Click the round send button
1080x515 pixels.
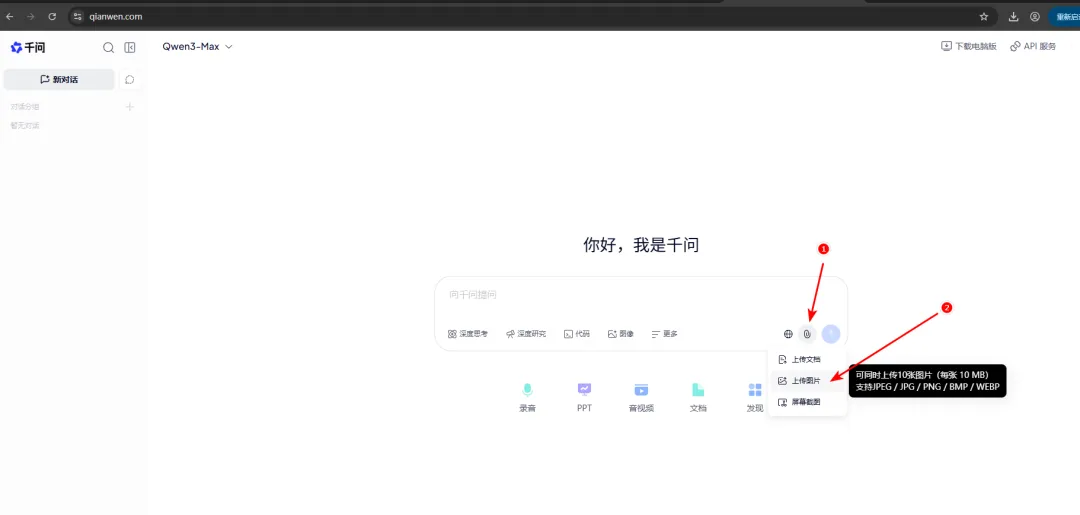831,334
